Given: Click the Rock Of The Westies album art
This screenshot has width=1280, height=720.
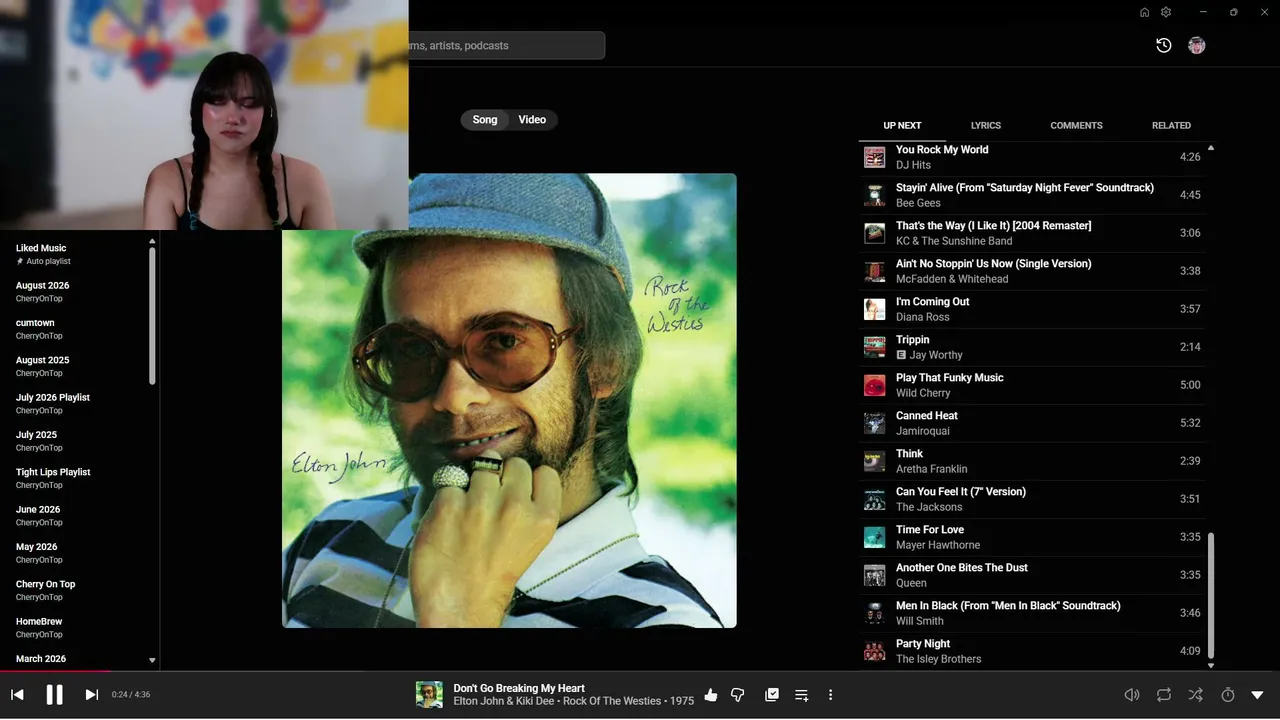Looking at the screenshot, I should point(509,401).
